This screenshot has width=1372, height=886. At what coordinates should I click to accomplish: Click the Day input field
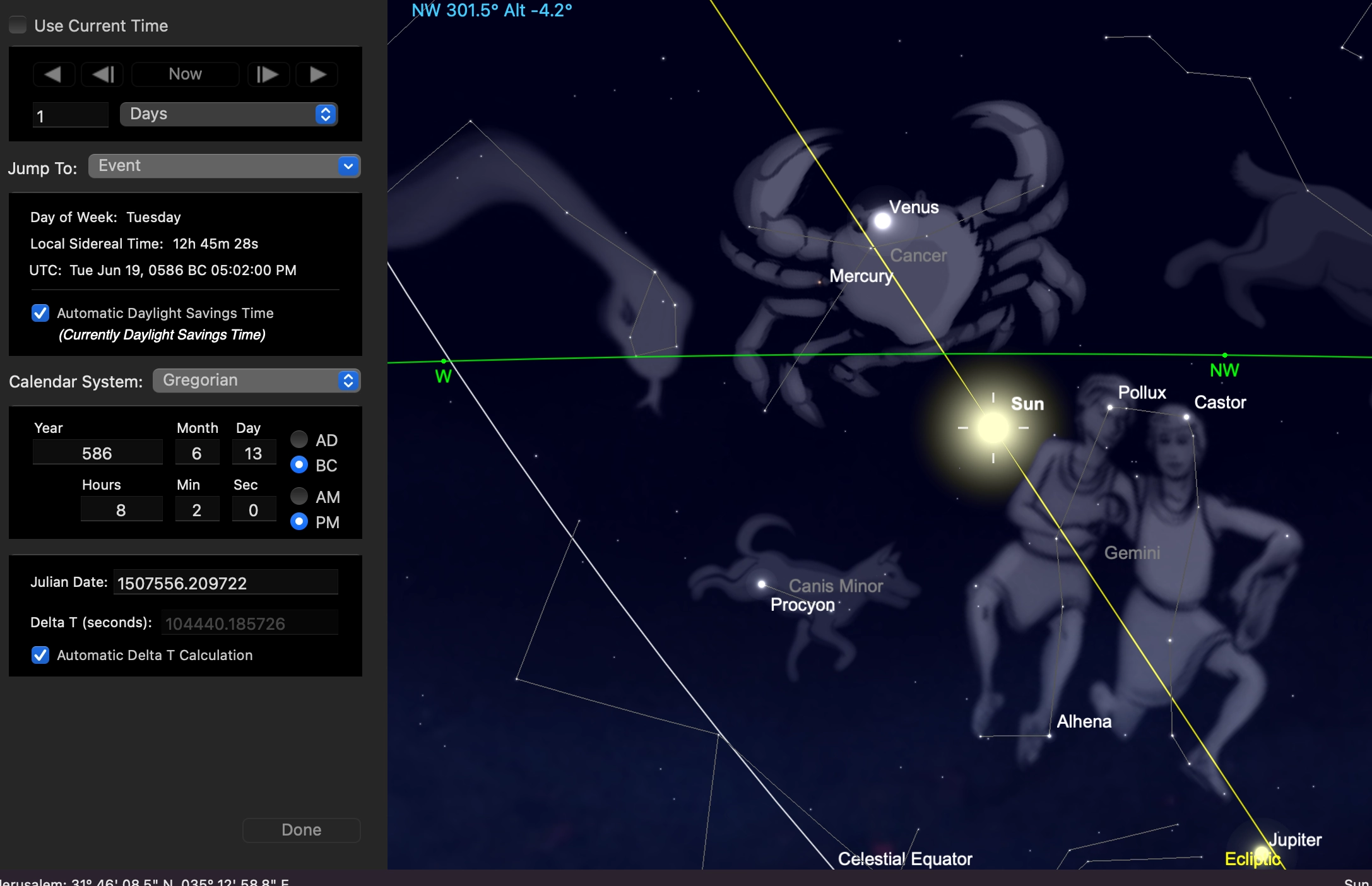[x=254, y=453]
